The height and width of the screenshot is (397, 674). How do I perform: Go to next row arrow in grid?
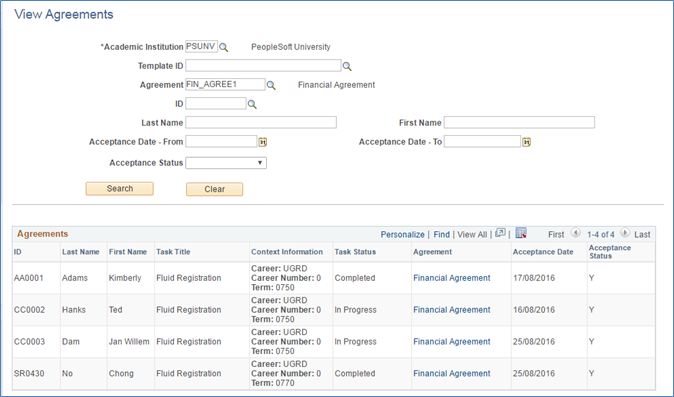625,233
